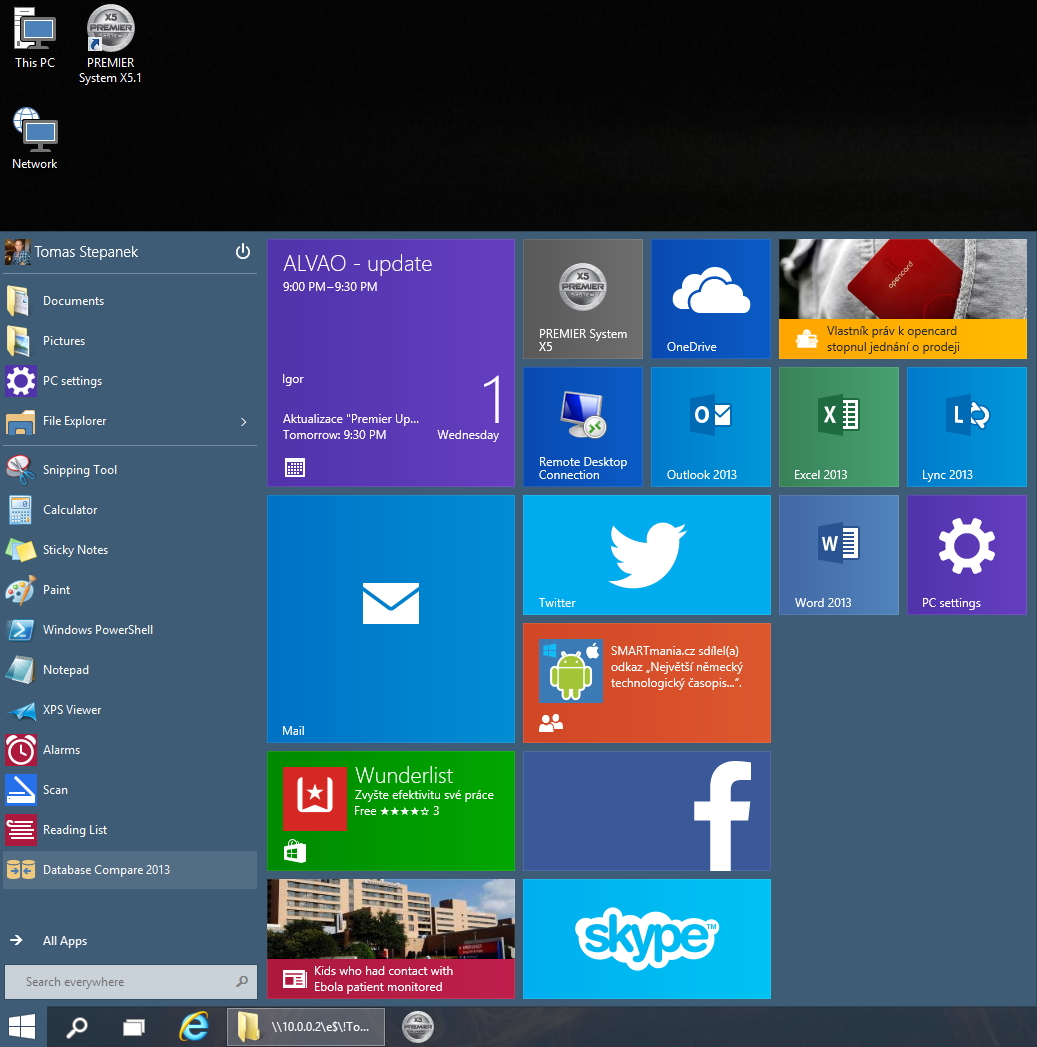Launch Calculator
The width and height of the screenshot is (1037, 1047).
click(x=130, y=510)
